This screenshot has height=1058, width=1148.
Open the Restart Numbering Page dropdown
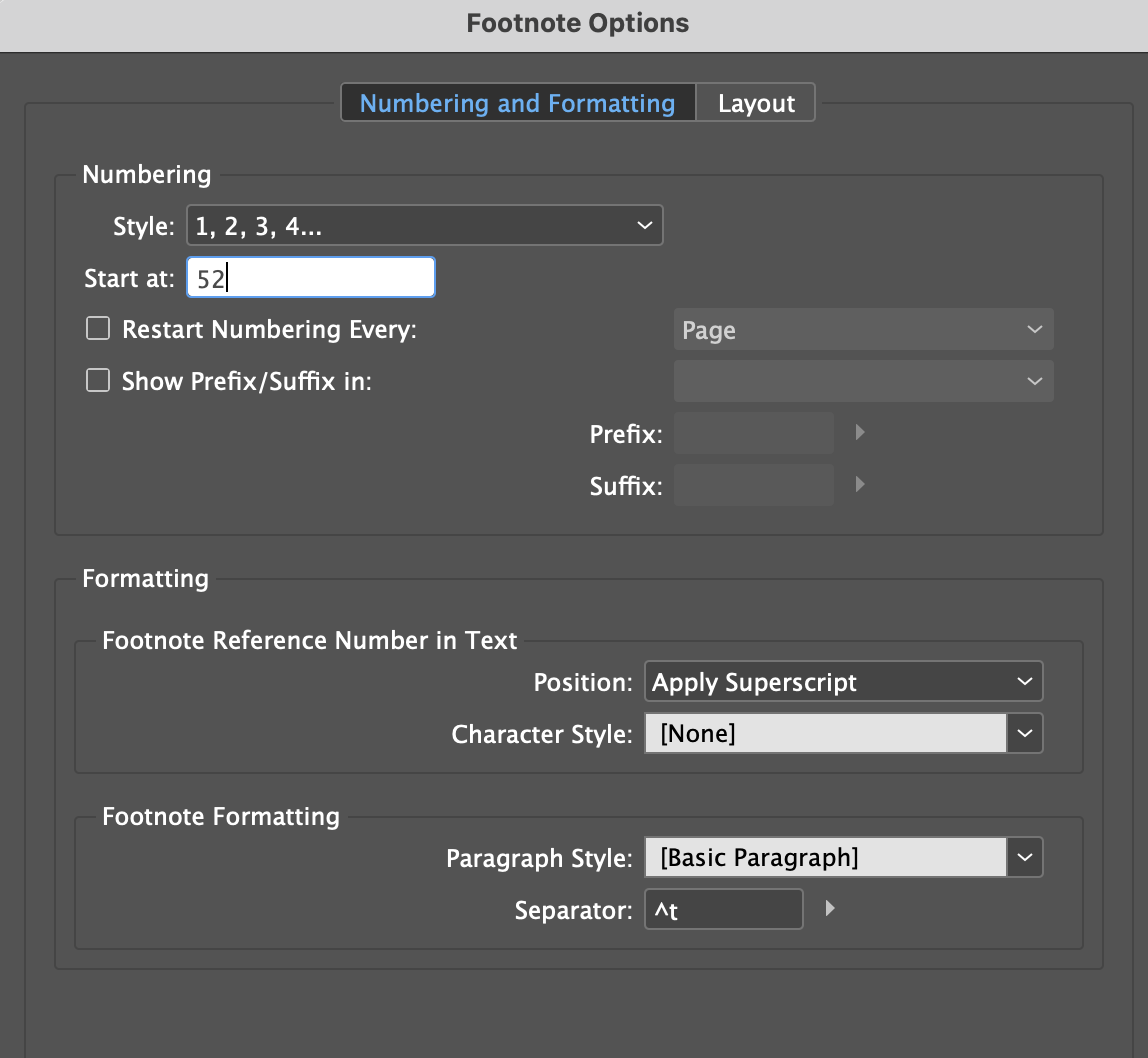[x=863, y=329]
